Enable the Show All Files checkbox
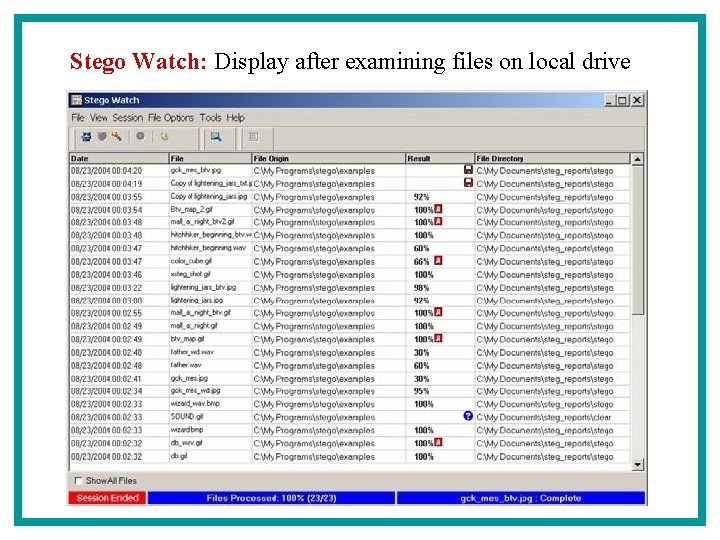 point(78,480)
